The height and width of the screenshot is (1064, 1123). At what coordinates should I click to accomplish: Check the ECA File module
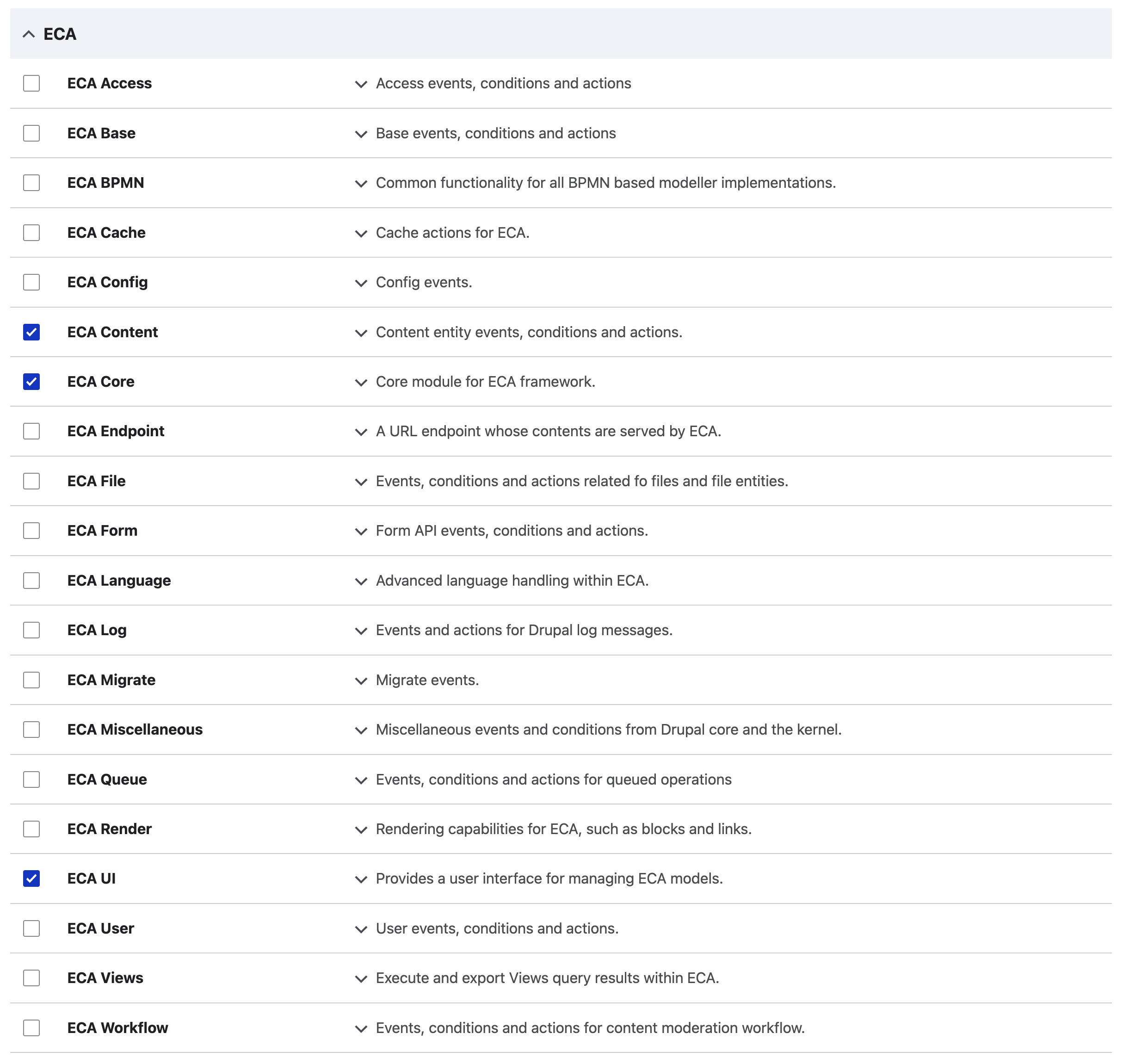point(31,481)
